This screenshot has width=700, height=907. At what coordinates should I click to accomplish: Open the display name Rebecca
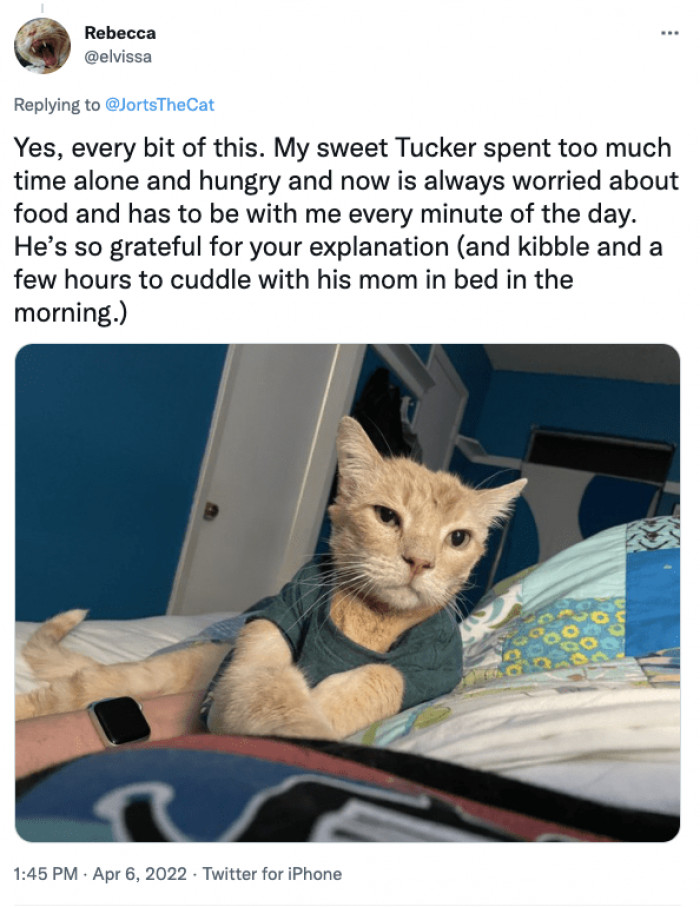120,33
